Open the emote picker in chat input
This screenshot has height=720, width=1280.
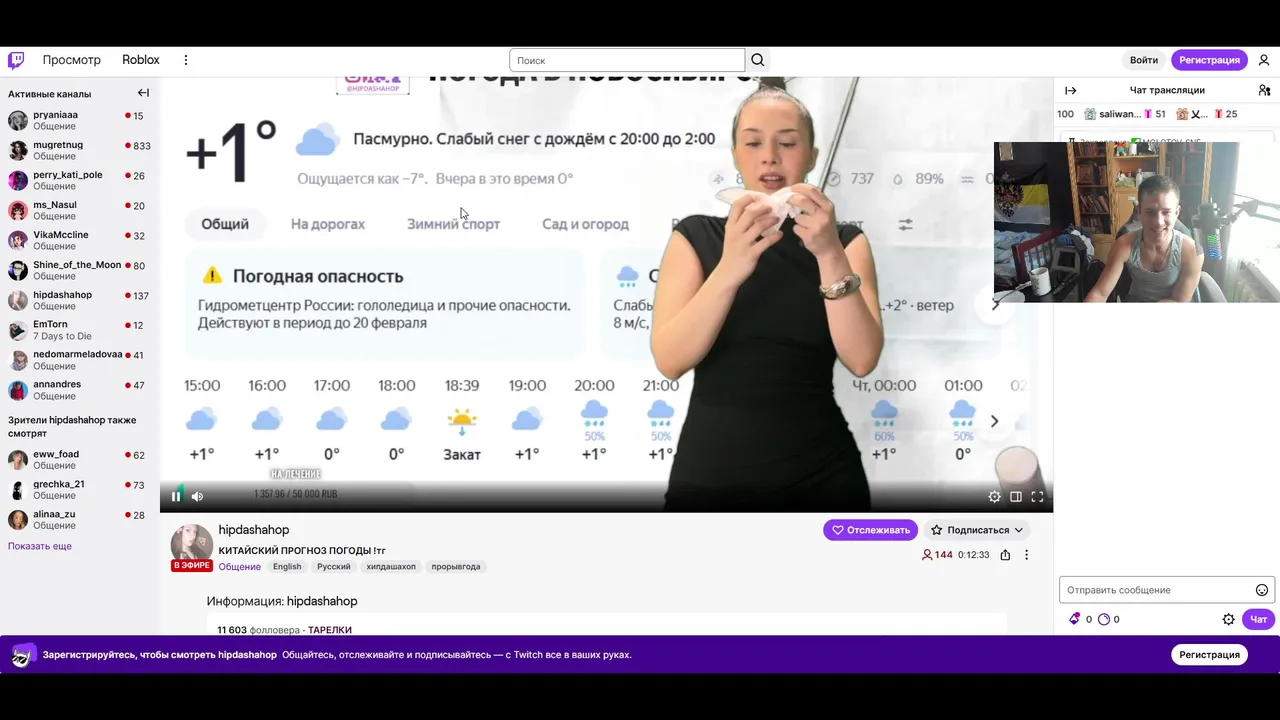[1262, 590]
